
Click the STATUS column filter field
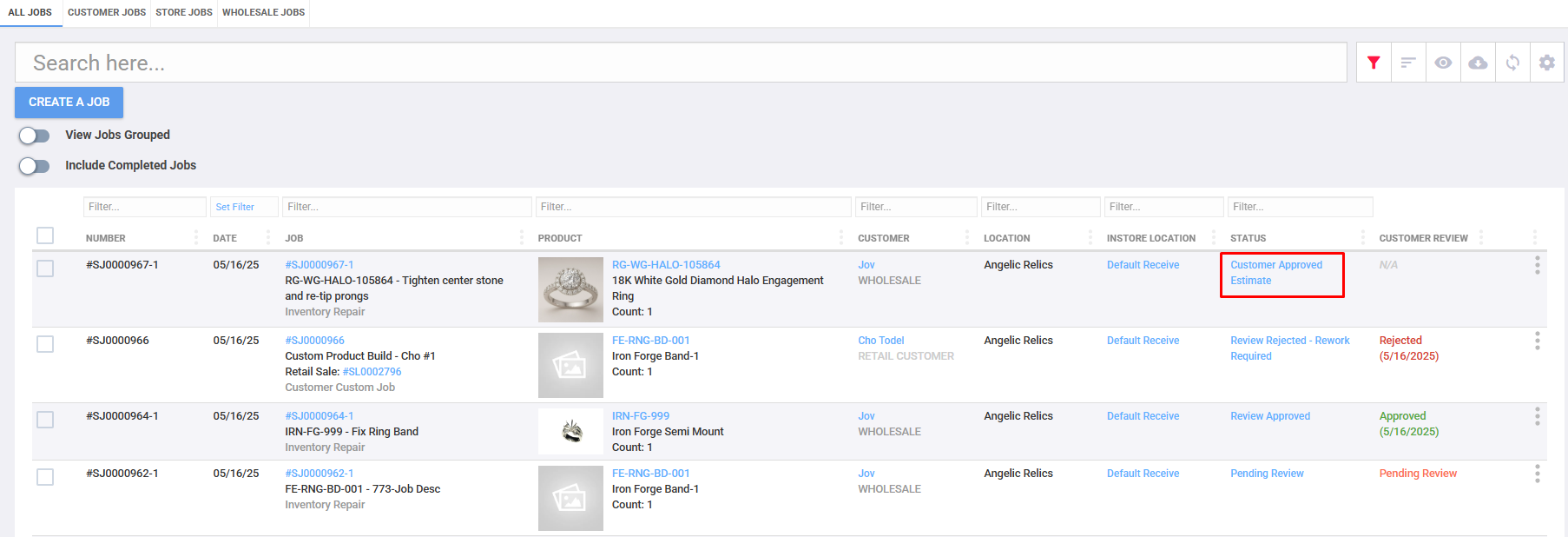click(x=1300, y=207)
